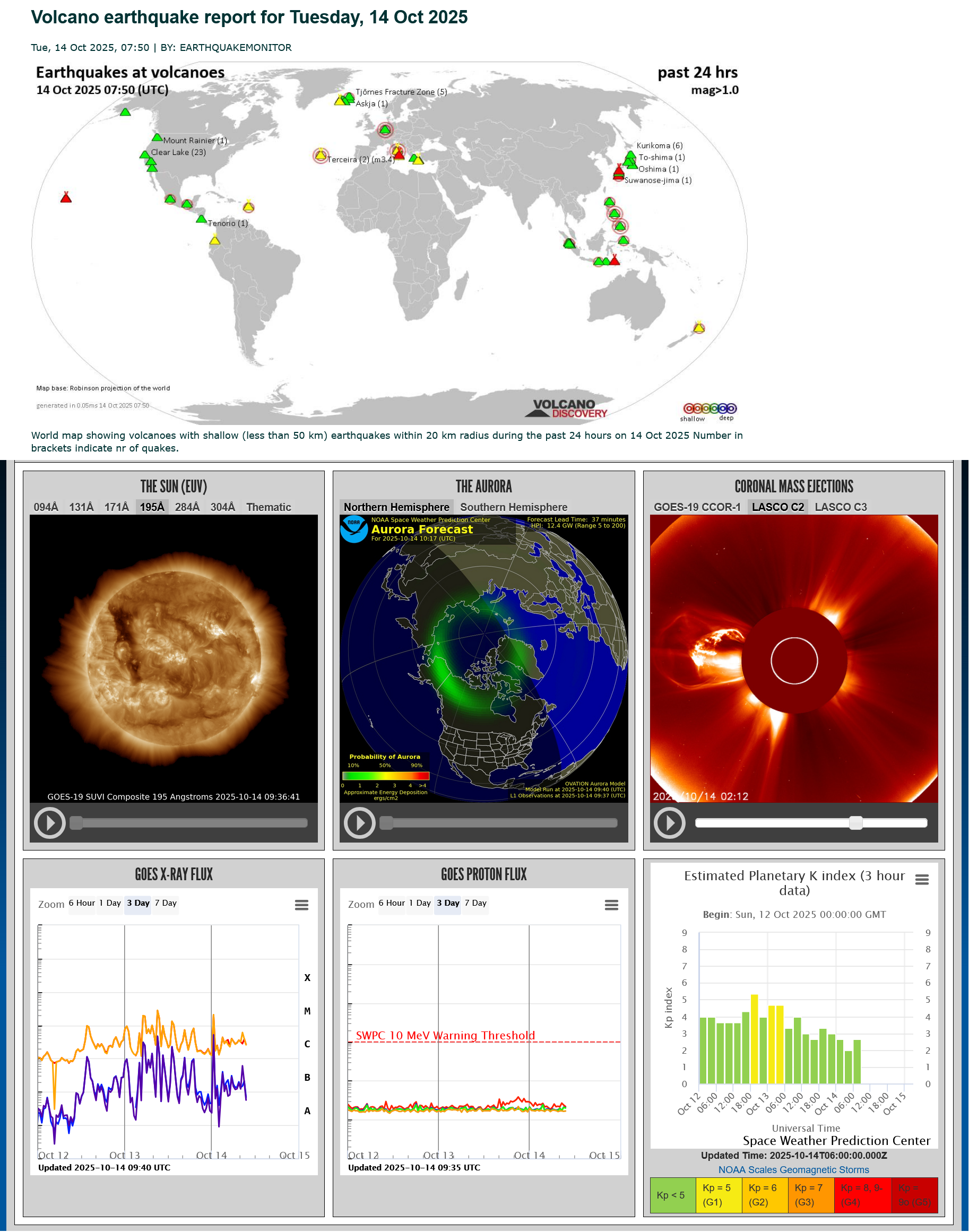Click the Clear Lake volcano marker
The height and width of the screenshot is (1232, 969).
click(145, 154)
